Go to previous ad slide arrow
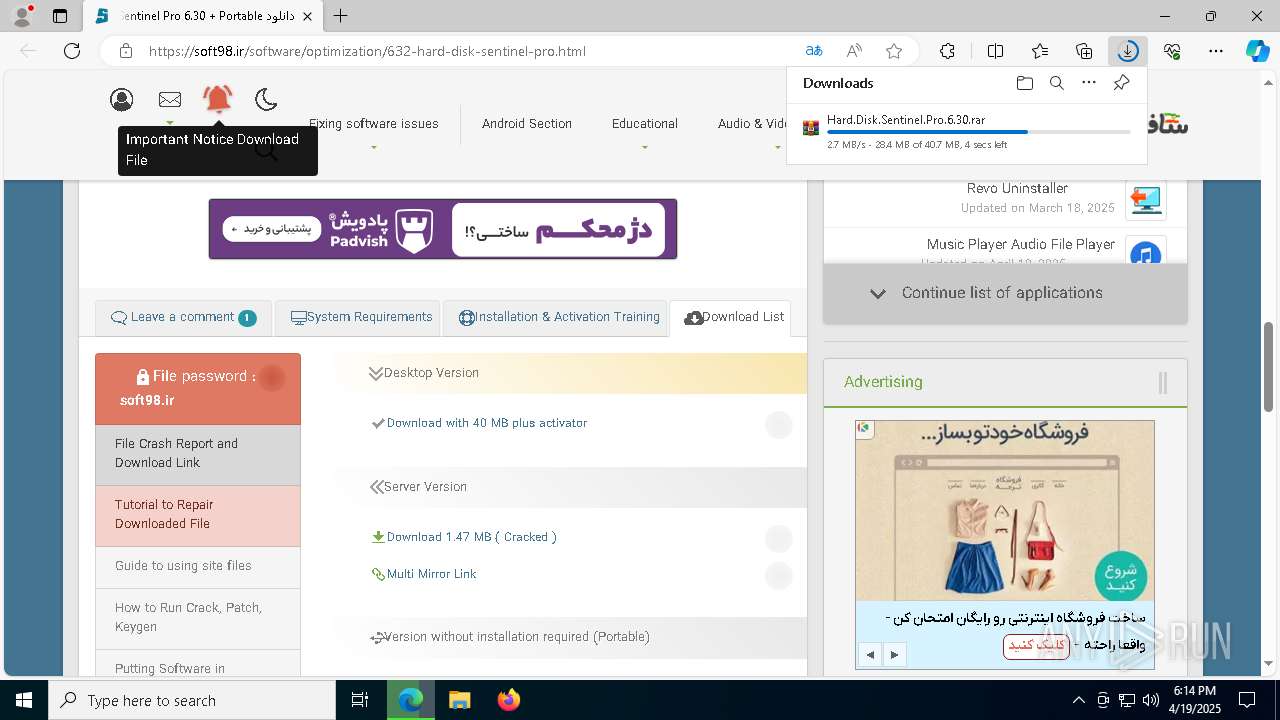This screenshot has width=1280, height=720. point(870,655)
